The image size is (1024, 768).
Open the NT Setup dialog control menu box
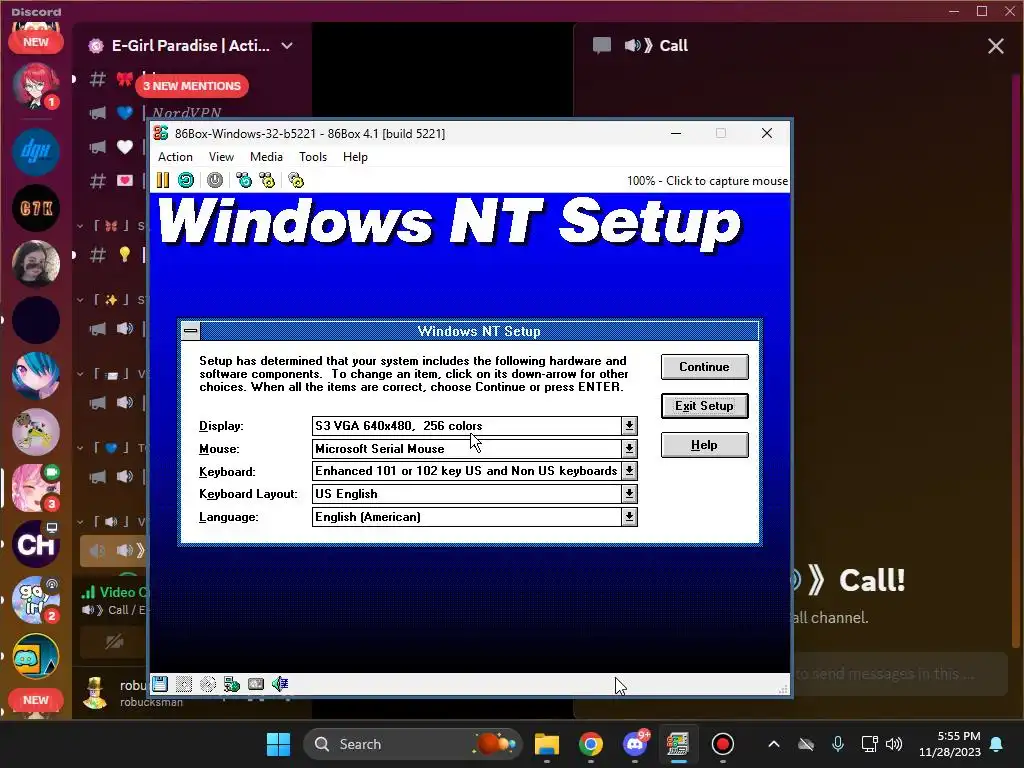click(x=191, y=330)
